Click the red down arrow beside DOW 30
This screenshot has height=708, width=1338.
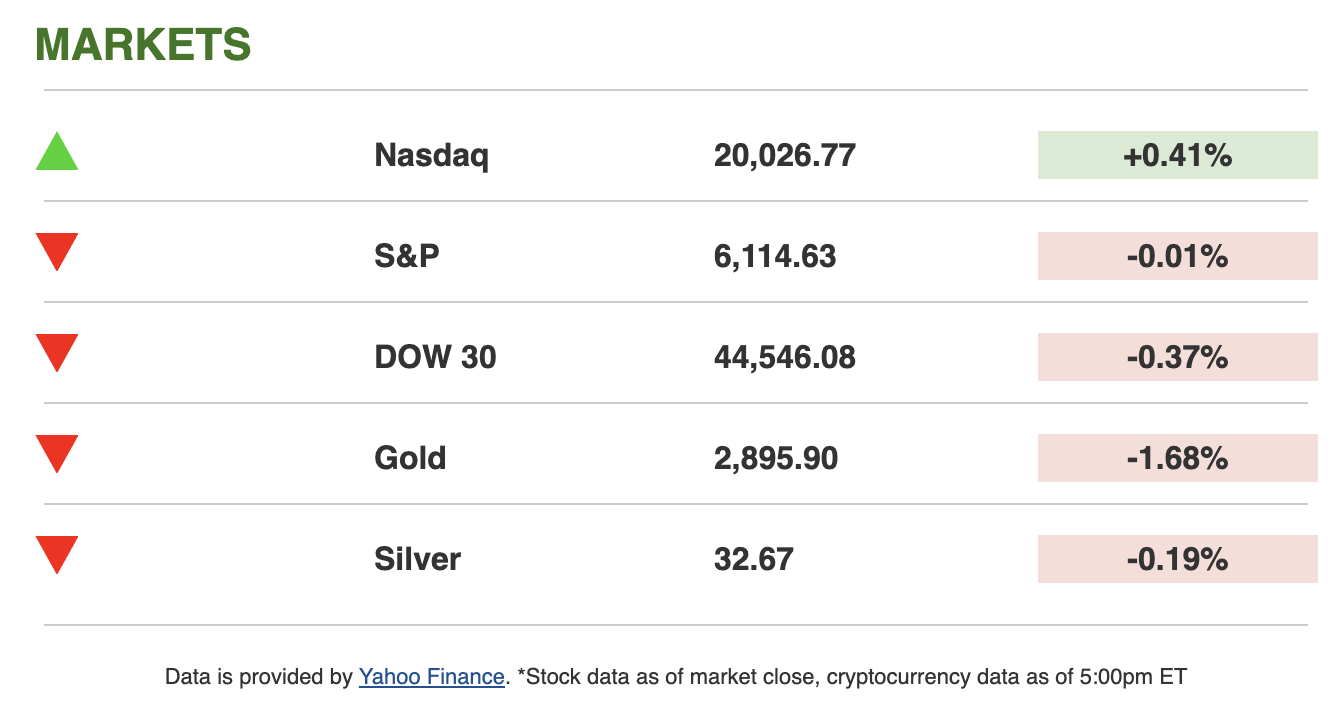pos(57,351)
